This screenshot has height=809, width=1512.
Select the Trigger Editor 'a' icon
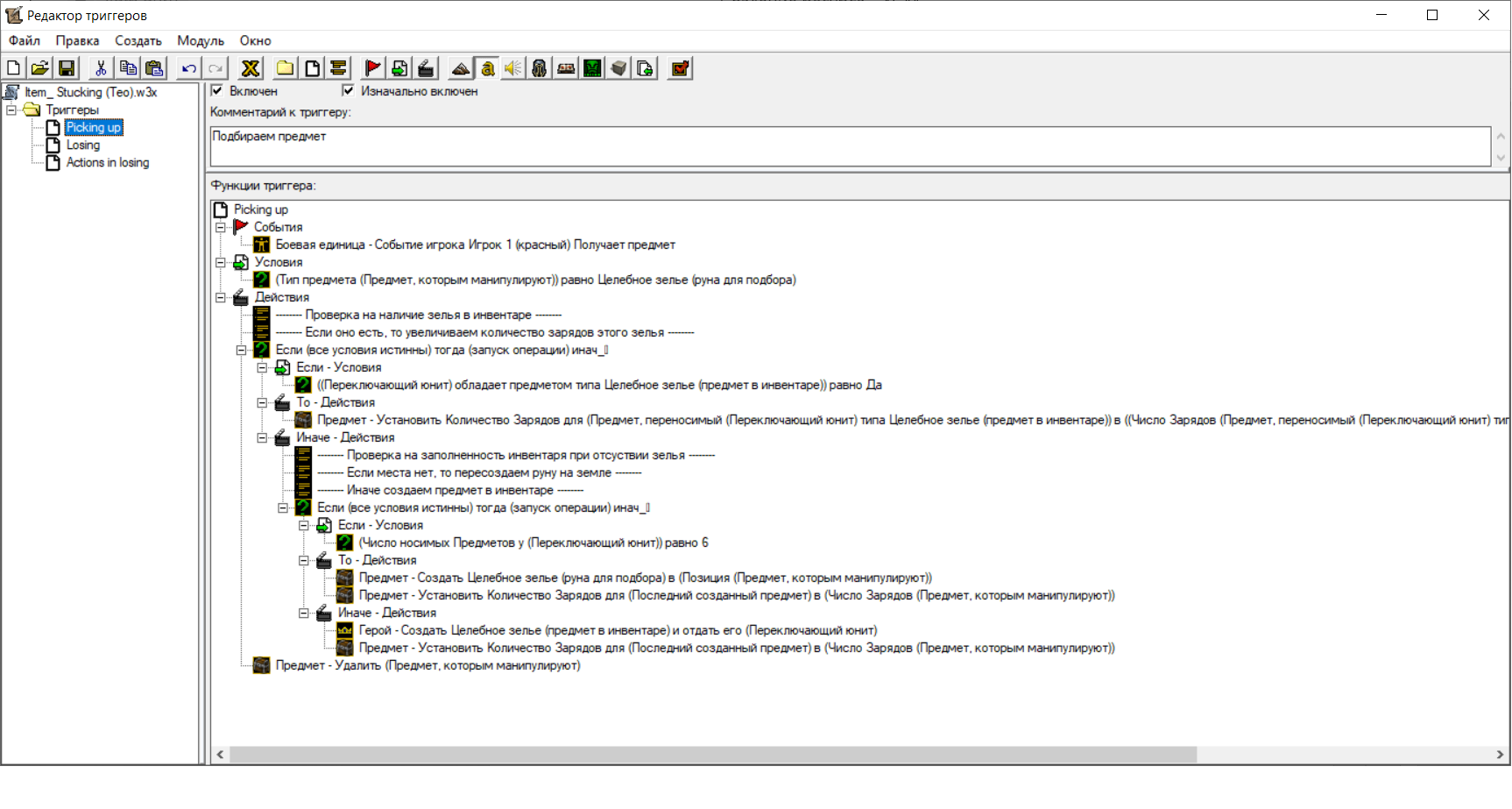(x=487, y=68)
